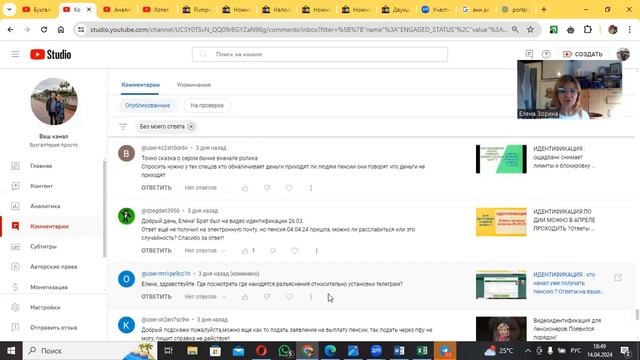Open more options for 'сером бычке' comment

click(311, 188)
